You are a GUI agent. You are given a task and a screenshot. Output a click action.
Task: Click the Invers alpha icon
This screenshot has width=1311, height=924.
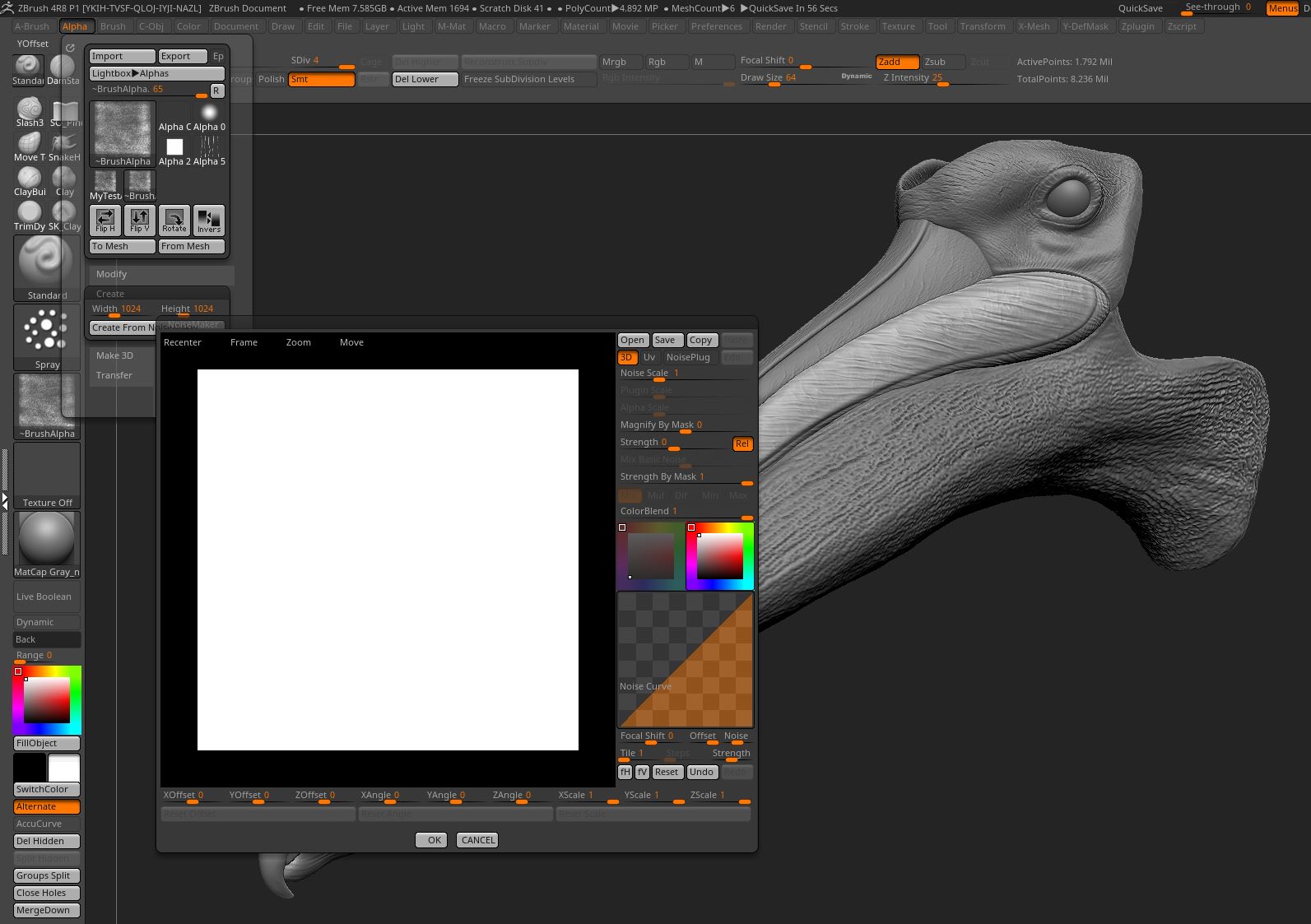(x=209, y=221)
